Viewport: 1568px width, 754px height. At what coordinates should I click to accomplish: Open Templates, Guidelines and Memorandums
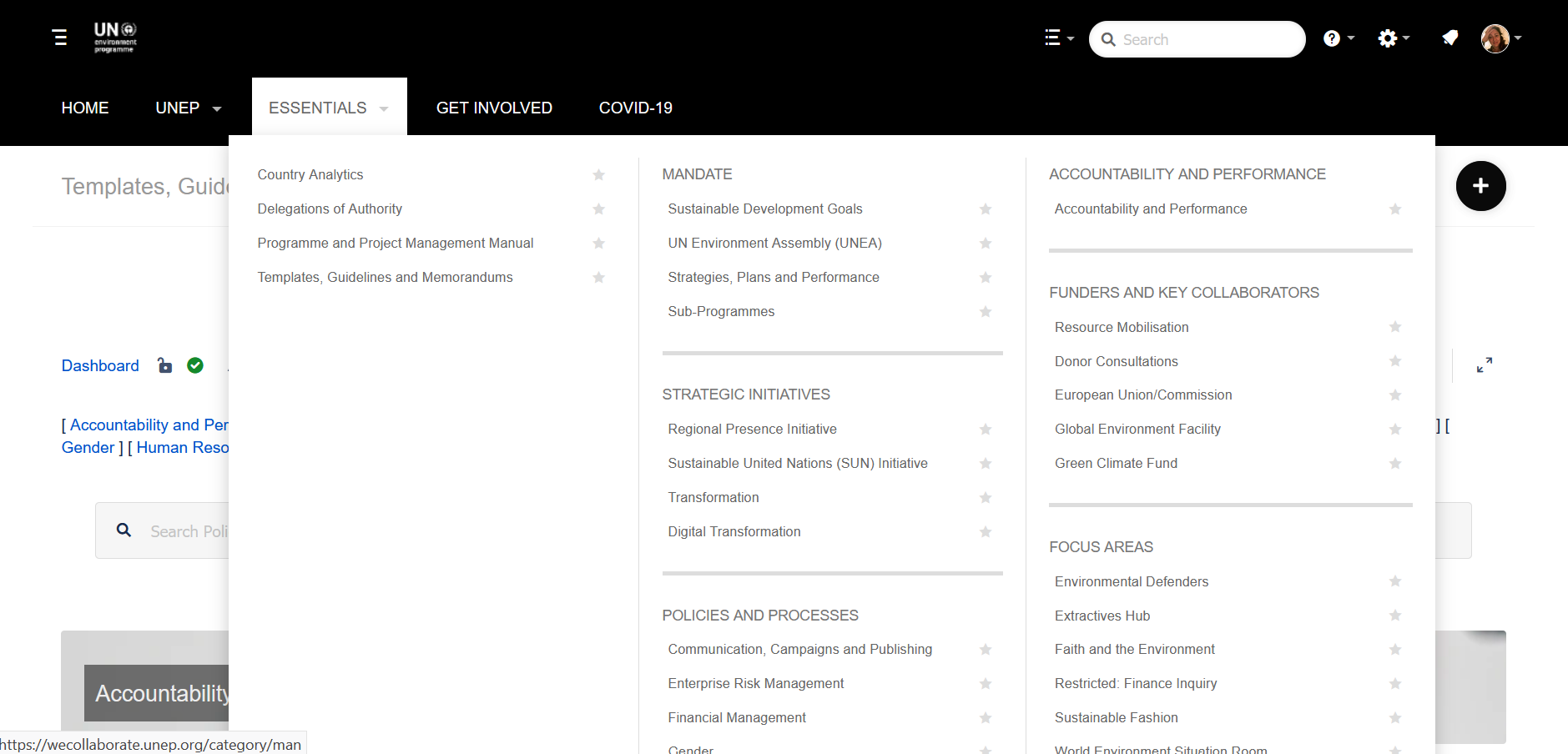(x=385, y=277)
